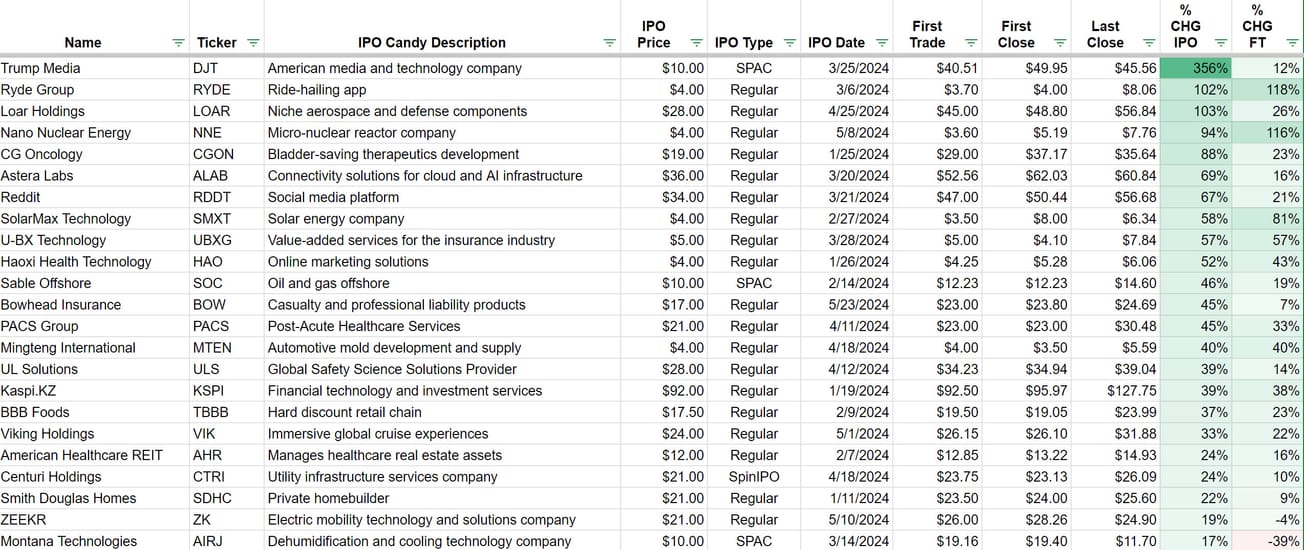
Task: Open the First Close filter icon
Action: coord(1058,43)
